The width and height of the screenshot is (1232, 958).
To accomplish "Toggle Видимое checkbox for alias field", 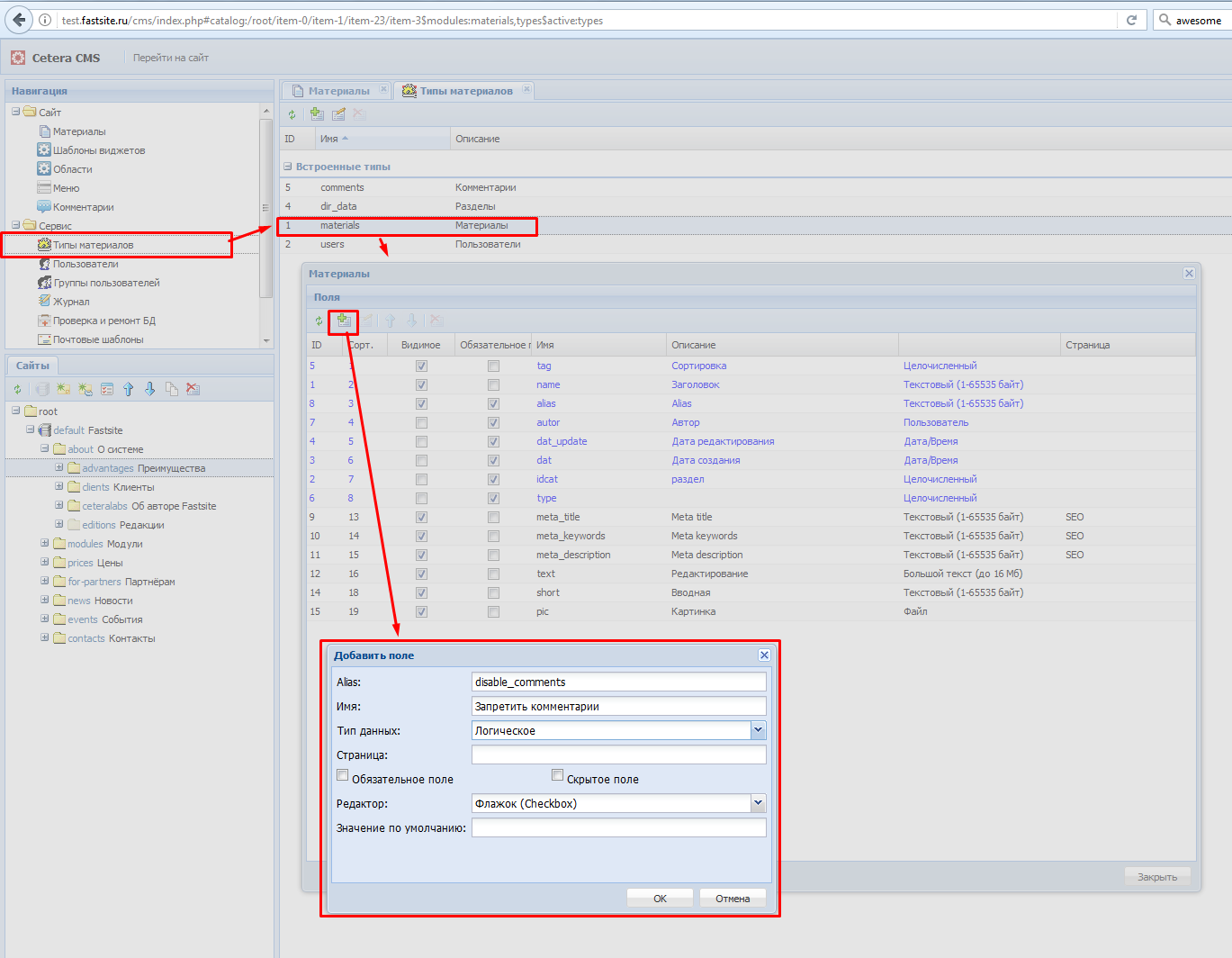I will (x=421, y=404).
